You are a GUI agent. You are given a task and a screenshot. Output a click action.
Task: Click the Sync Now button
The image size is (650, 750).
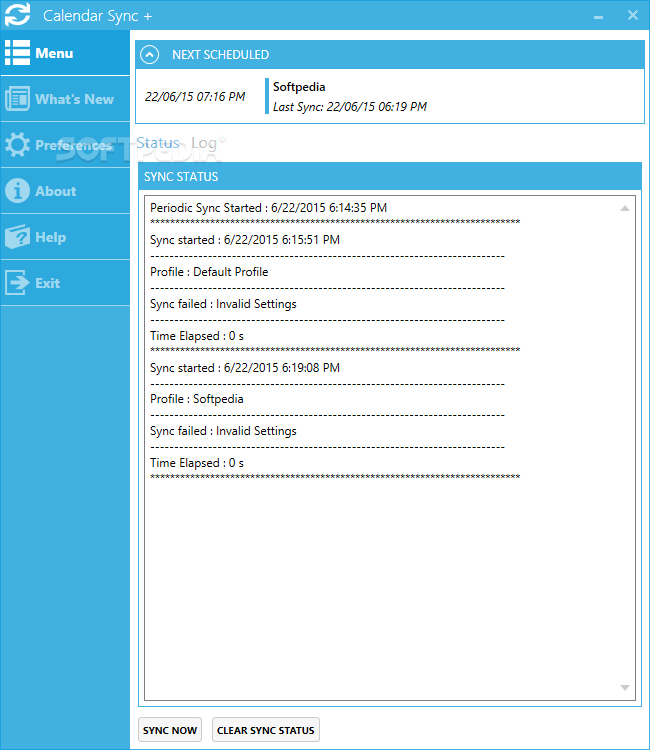[x=170, y=730]
